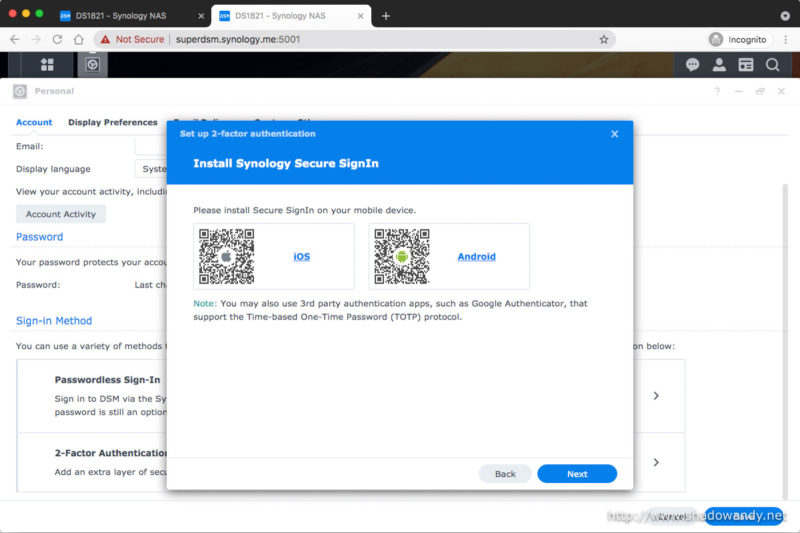Viewport: 800px width, 533px height.
Task: Click the Install Synology Secure SignIn heading
Action: point(286,164)
